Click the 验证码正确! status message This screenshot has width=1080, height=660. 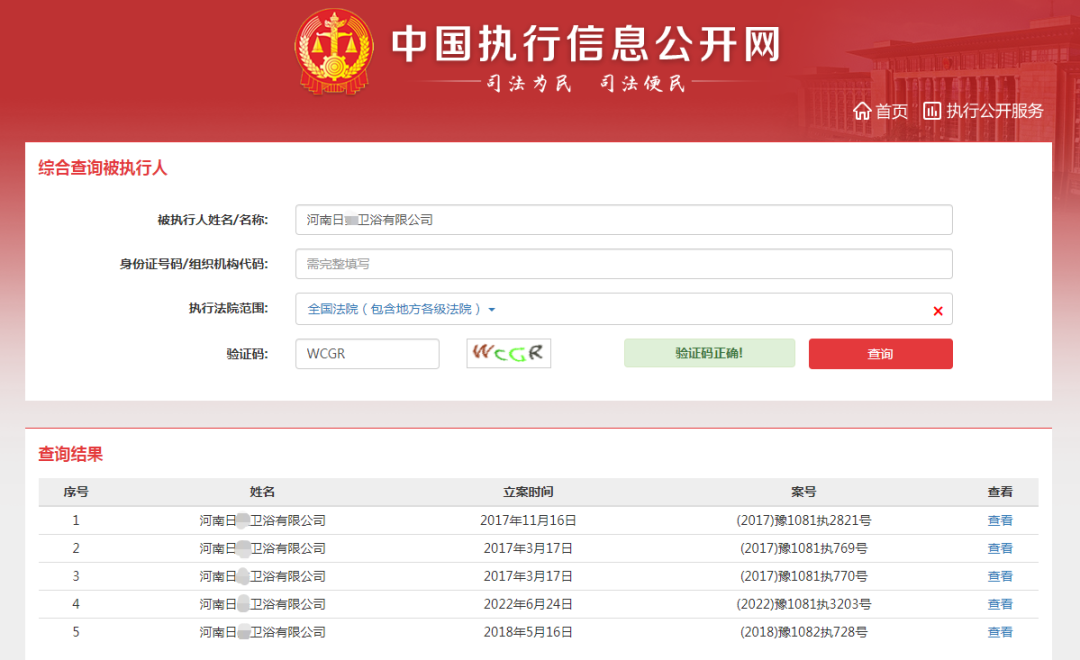709,353
